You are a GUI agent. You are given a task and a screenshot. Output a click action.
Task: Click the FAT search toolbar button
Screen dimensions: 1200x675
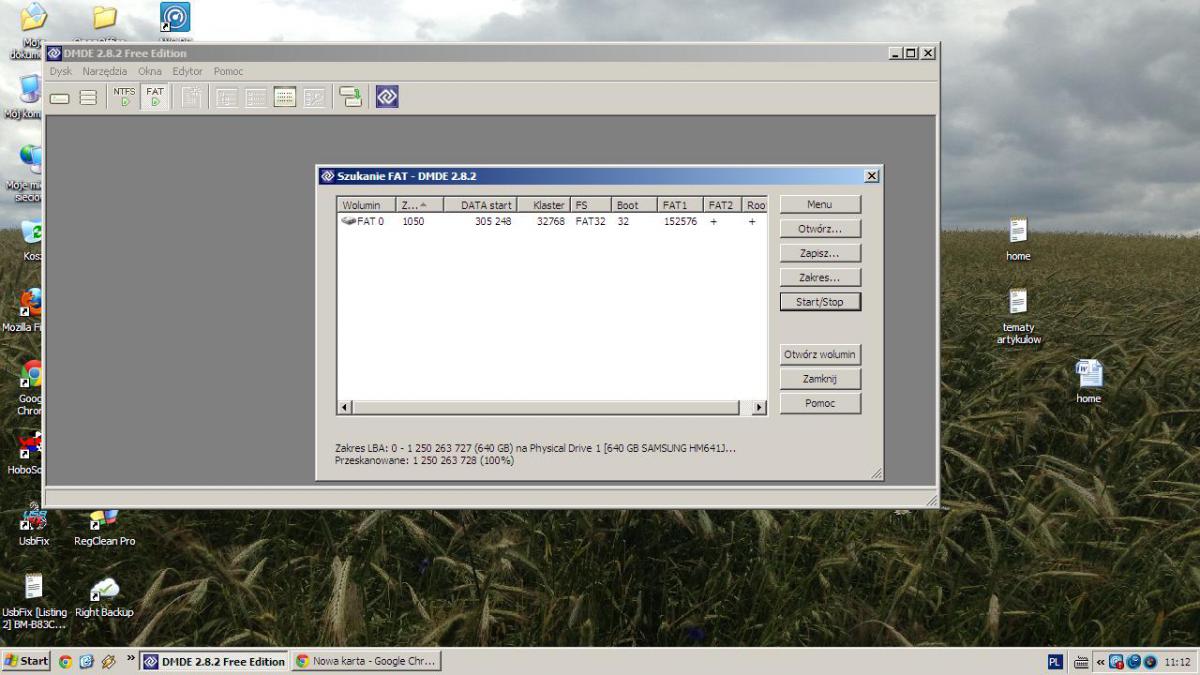coord(154,97)
